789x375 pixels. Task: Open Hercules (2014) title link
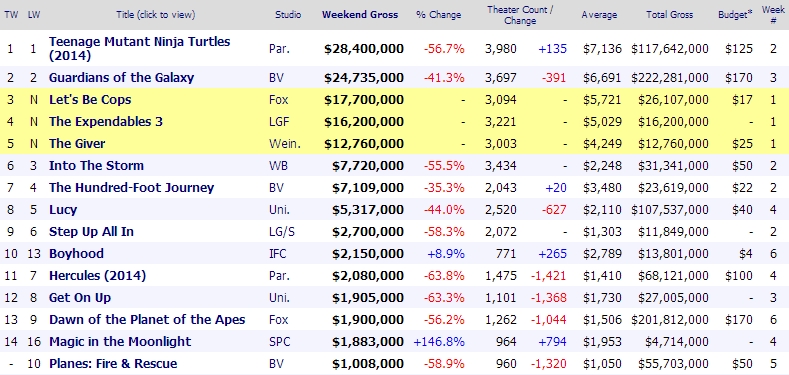click(97, 275)
